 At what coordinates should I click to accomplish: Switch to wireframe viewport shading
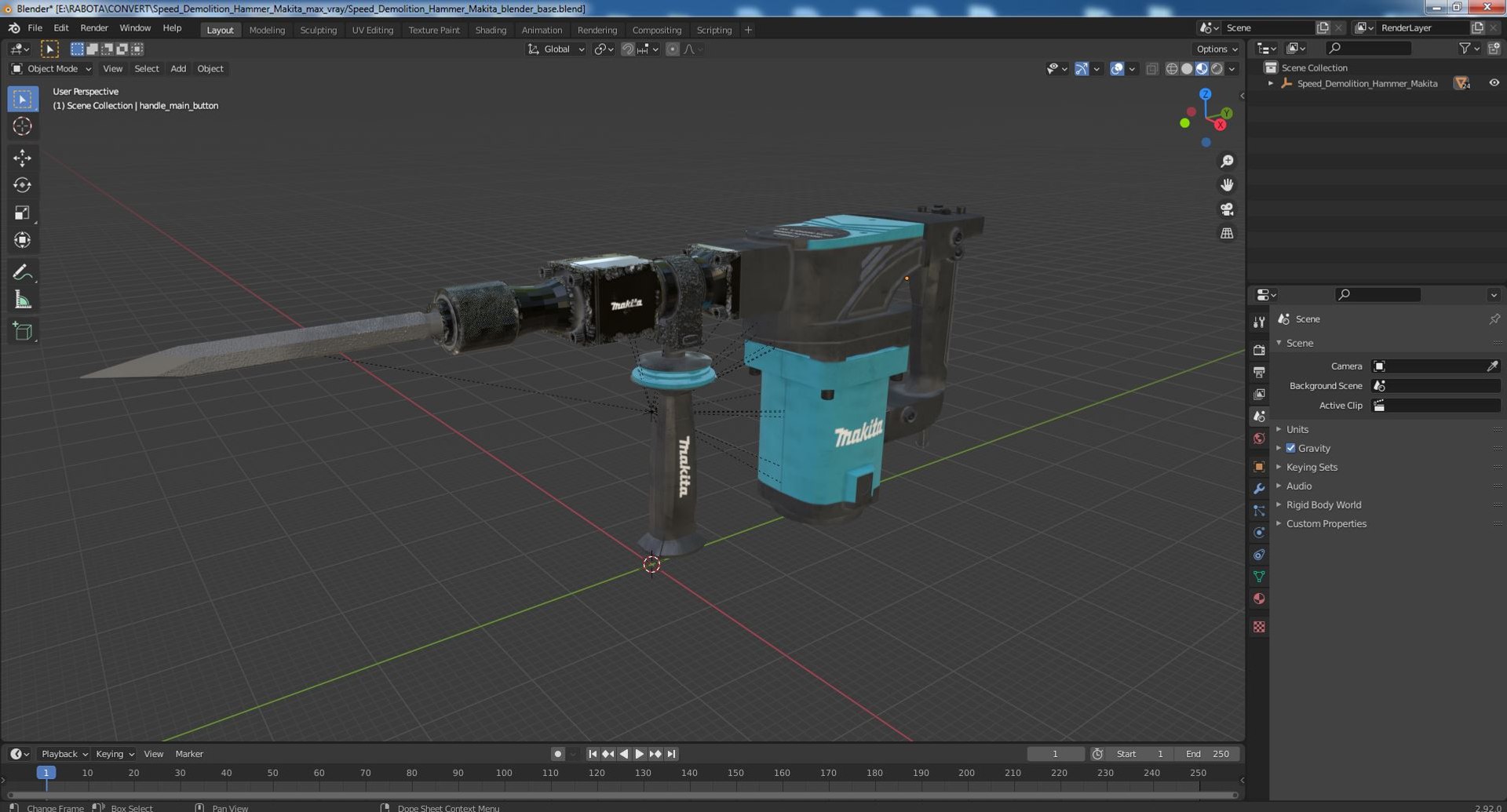pyautogui.click(x=1172, y=69)
